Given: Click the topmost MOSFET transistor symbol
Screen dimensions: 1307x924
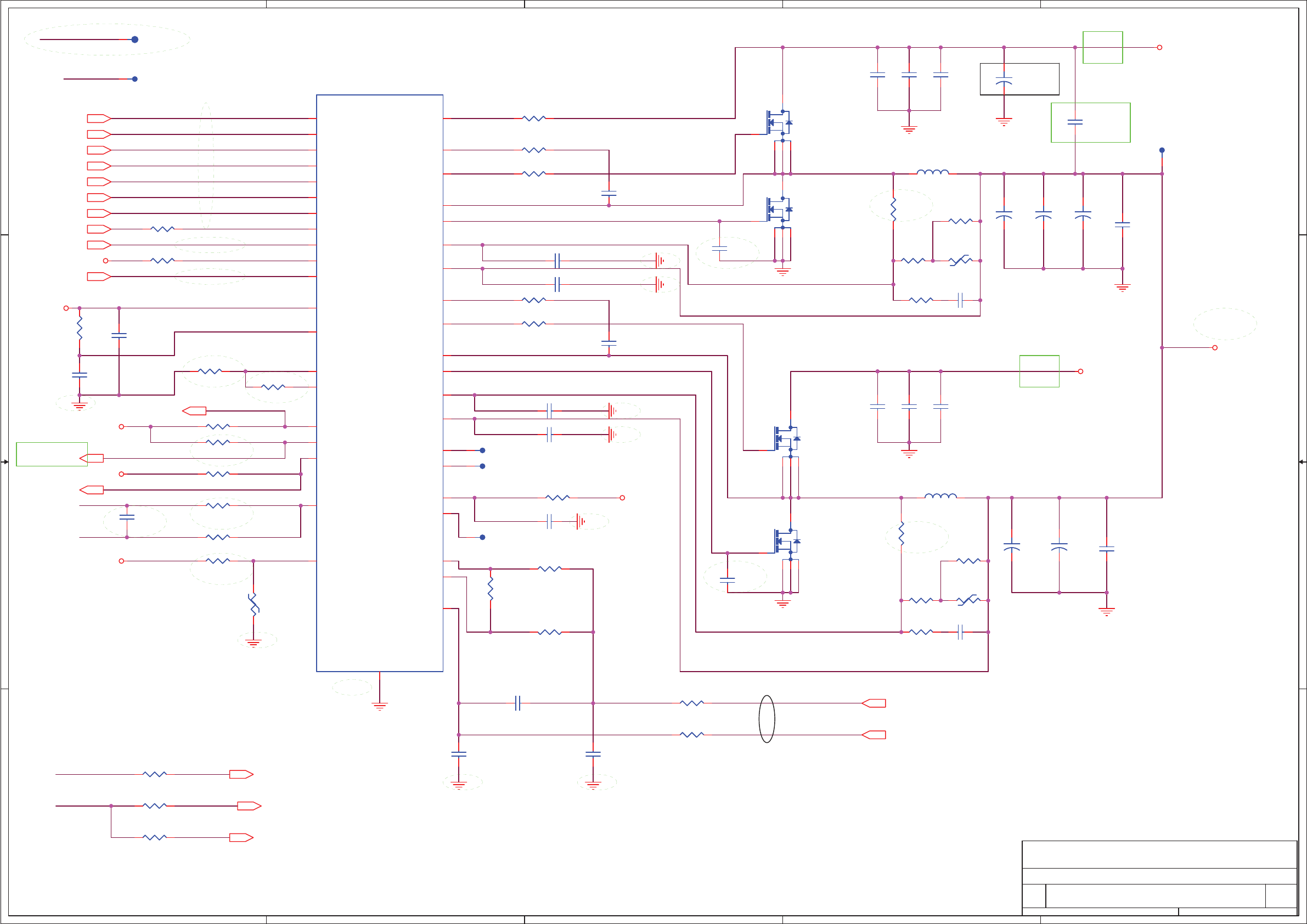Looking at the screenshot, I should 778,122.
